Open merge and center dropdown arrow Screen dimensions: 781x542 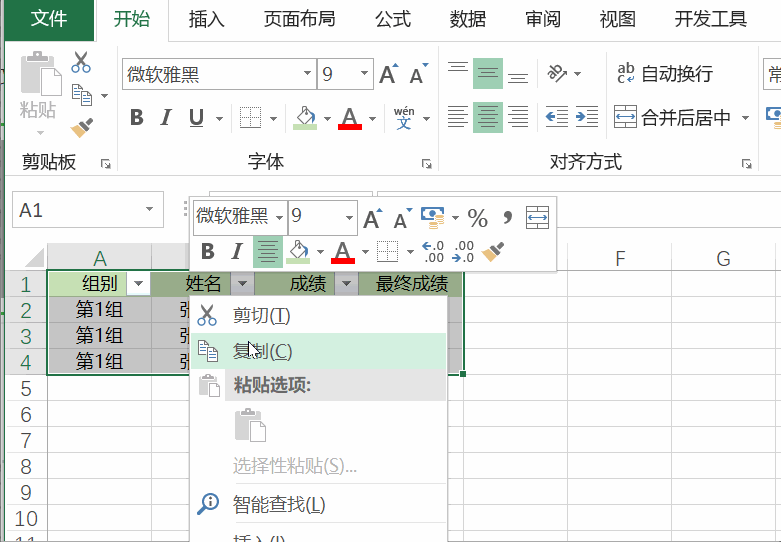745,118
